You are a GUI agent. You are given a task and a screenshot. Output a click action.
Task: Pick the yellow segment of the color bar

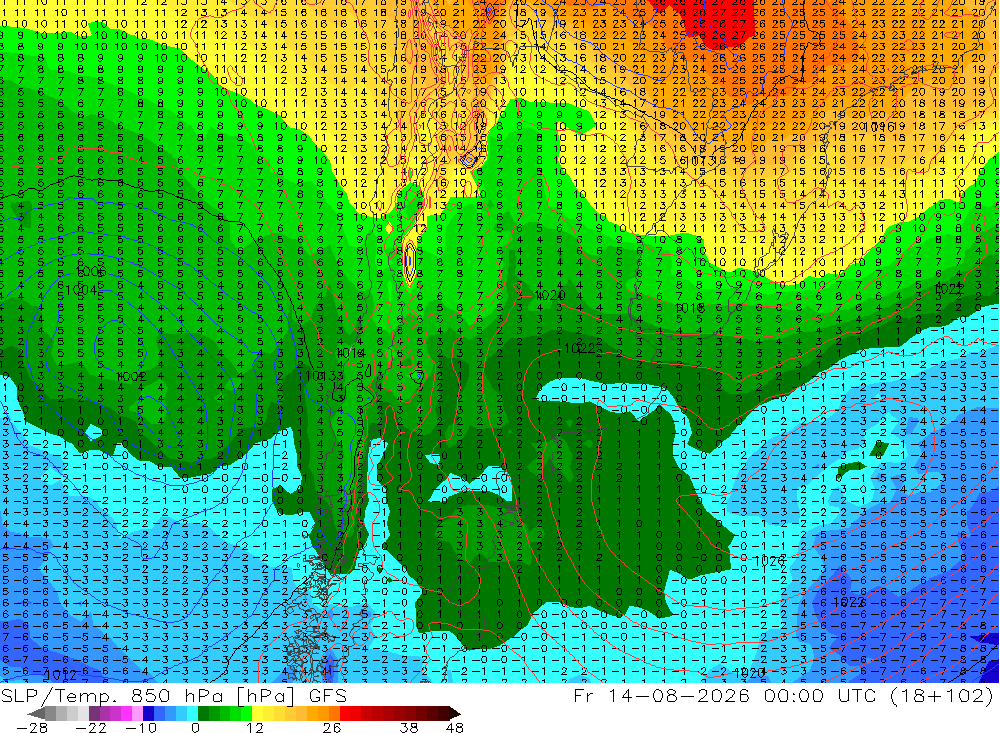click(257, 713)
